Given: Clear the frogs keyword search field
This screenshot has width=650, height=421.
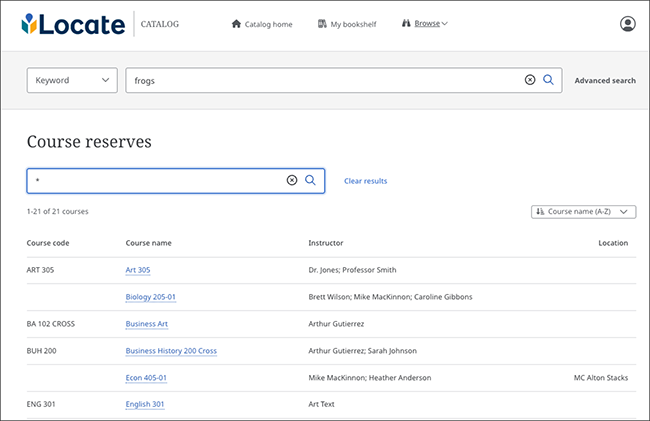Looking at the screenshot, I should point(530,80).
